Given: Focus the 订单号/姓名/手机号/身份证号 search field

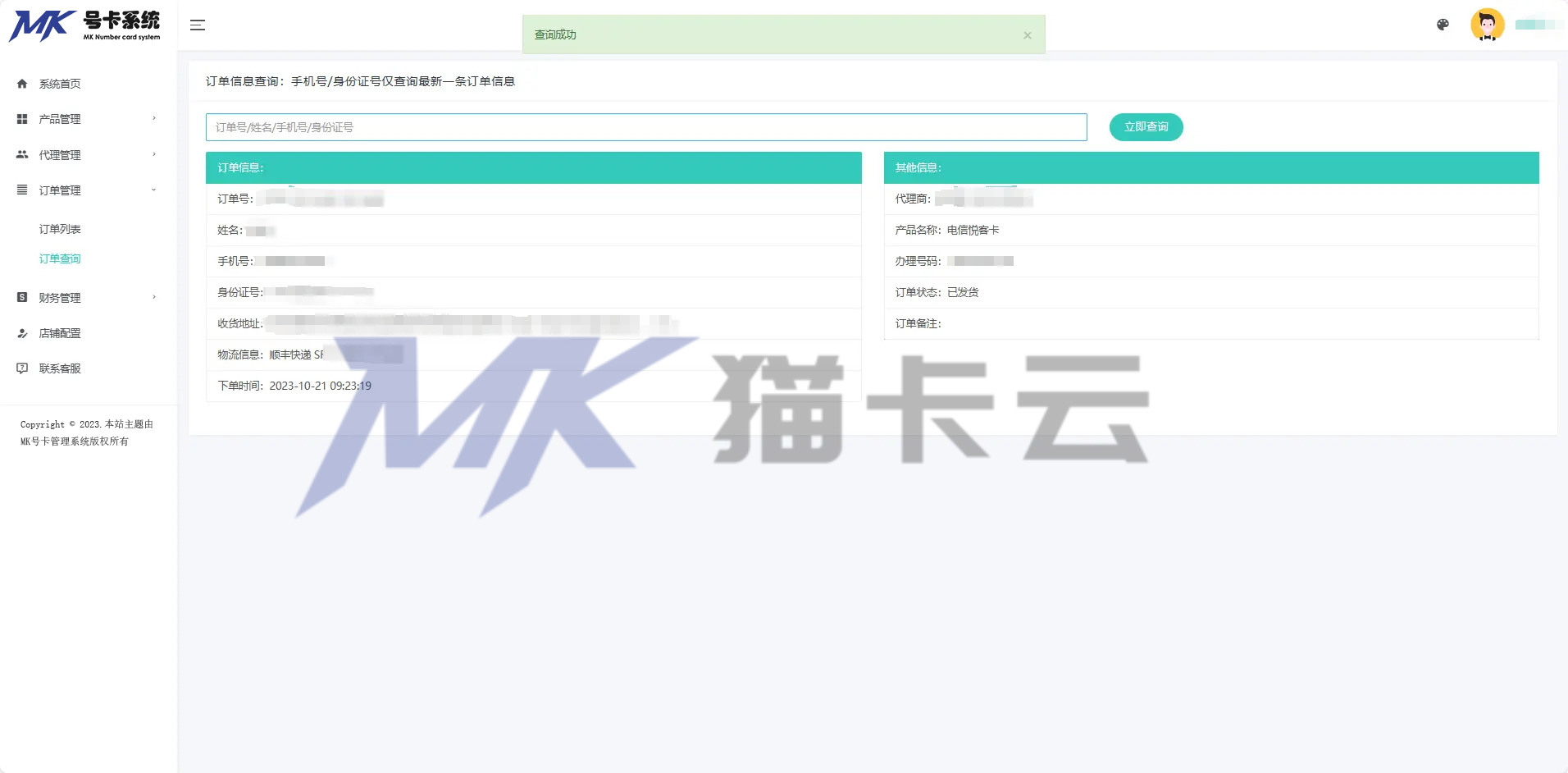Looking at the screenshot, I should click(x=646, y=127).
